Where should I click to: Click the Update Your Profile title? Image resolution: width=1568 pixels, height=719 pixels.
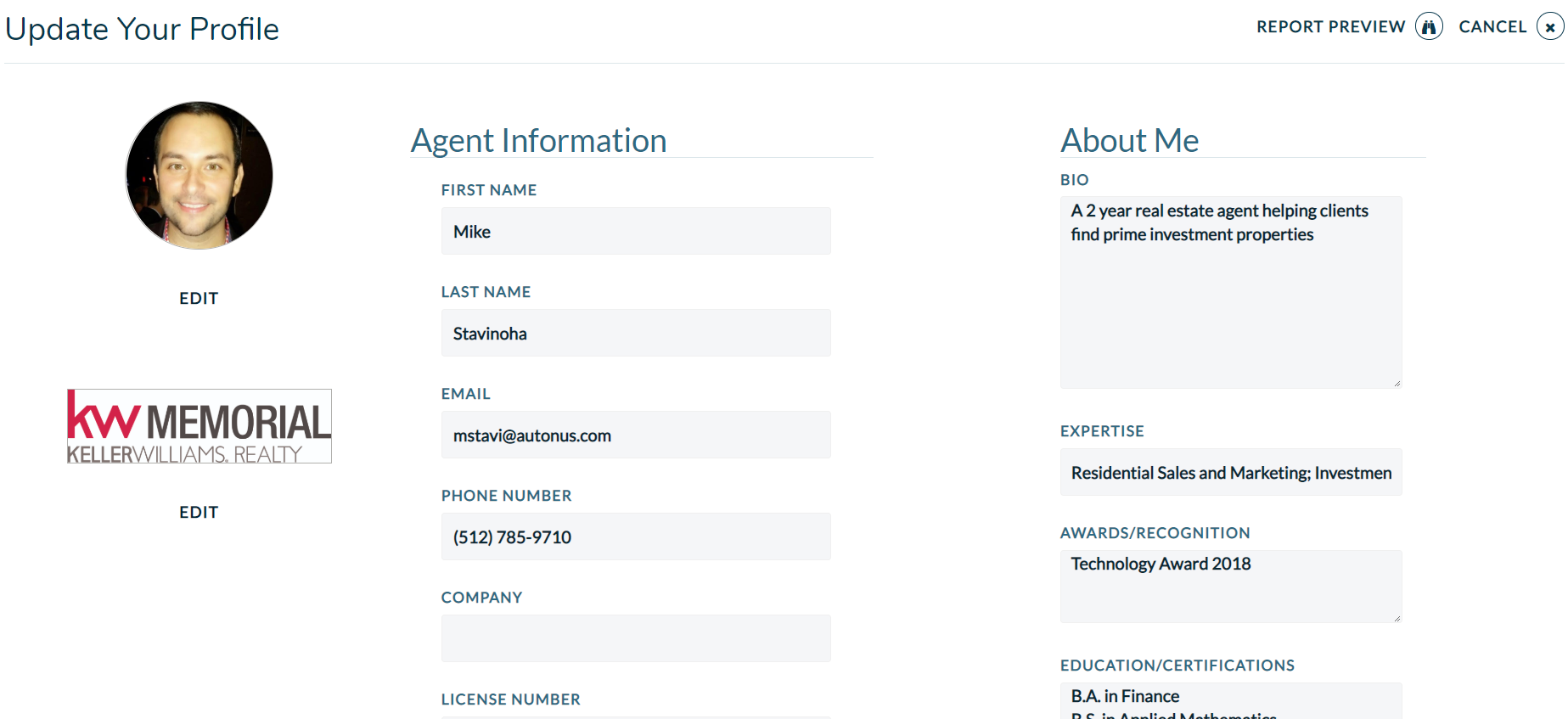[x=142, y=29]
